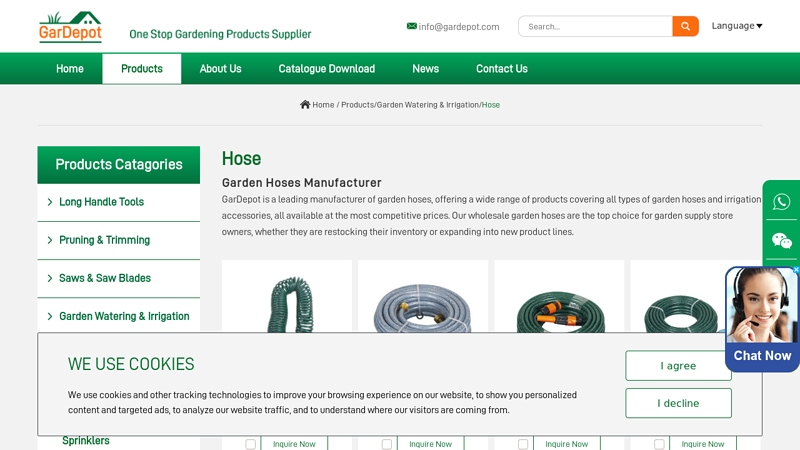The width and height of the screenshot is (800, 450).
Task: Select the Products menu tab
Action: pyautogui.click(x=142, y=68)
